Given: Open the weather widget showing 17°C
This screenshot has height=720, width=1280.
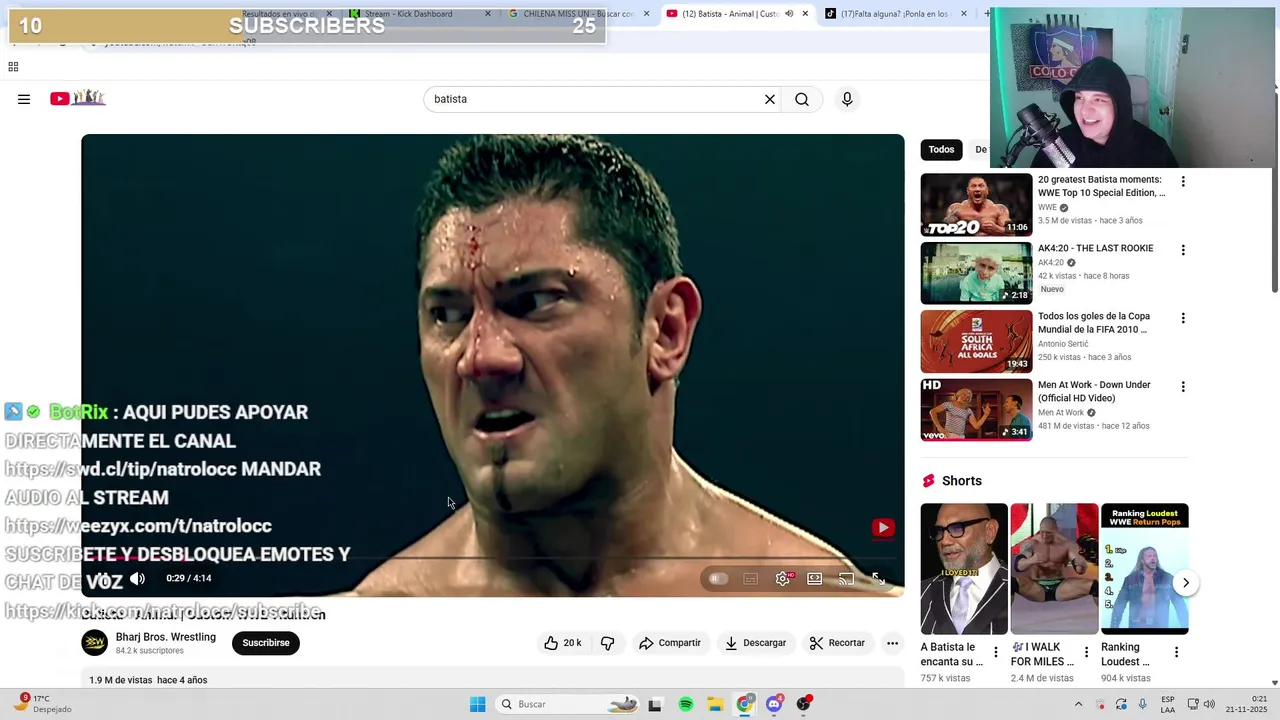Looking at the screenshot, I should (42, 704).
